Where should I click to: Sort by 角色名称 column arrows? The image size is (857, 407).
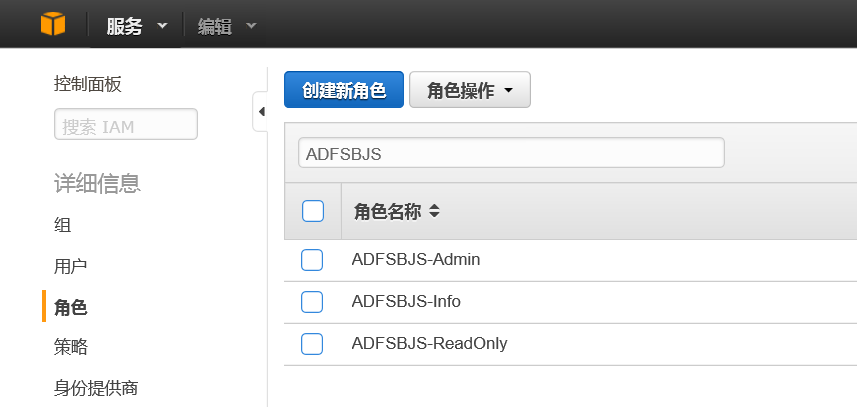(x=434, y=212)
